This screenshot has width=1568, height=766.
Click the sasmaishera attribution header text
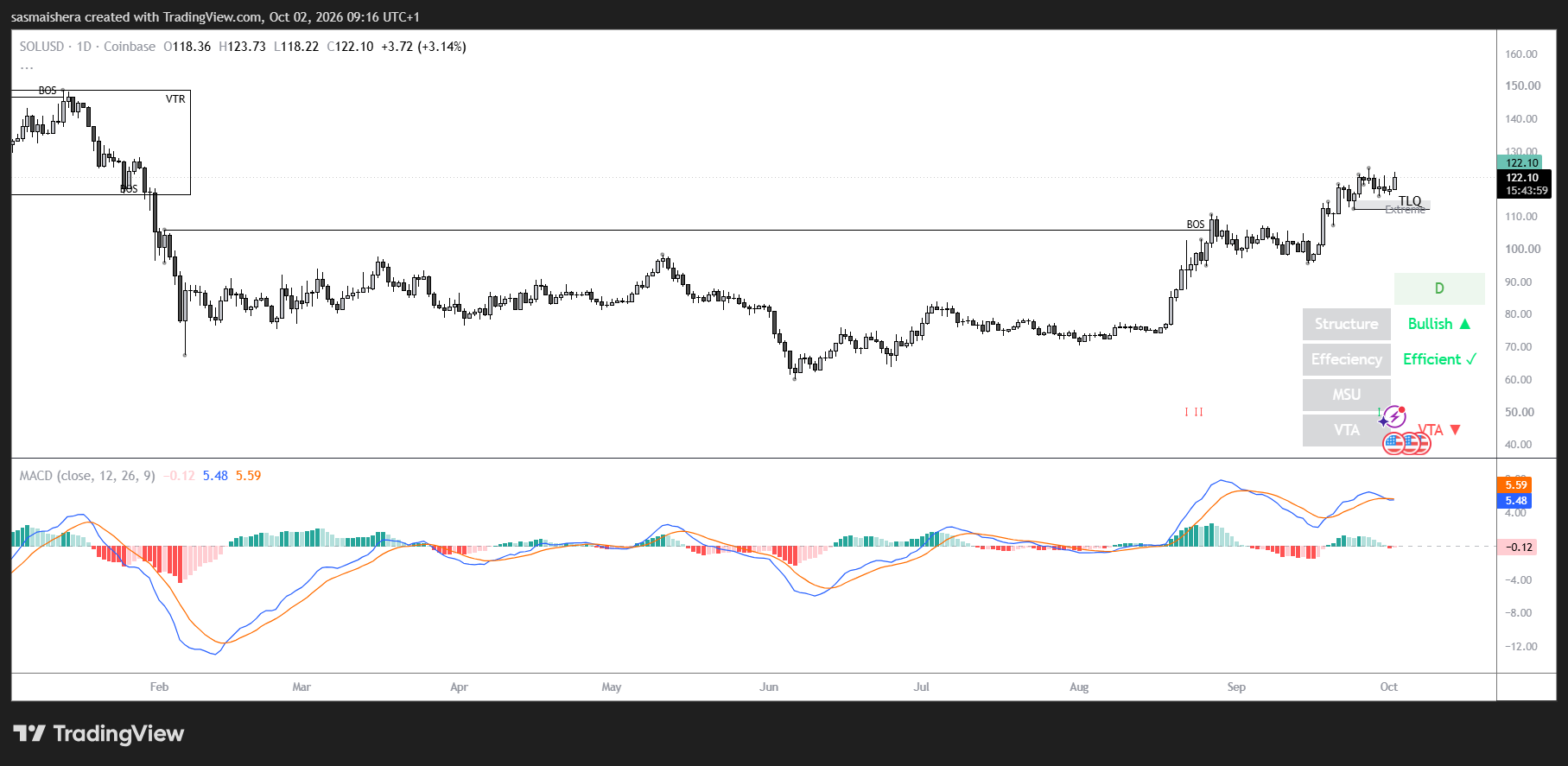coord(215,17)
